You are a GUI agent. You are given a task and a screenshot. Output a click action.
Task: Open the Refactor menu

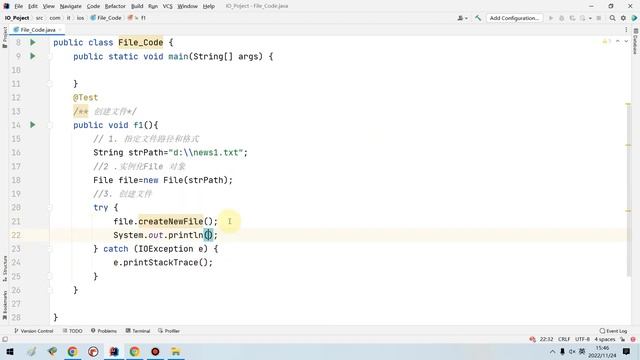tap(115, 6)
